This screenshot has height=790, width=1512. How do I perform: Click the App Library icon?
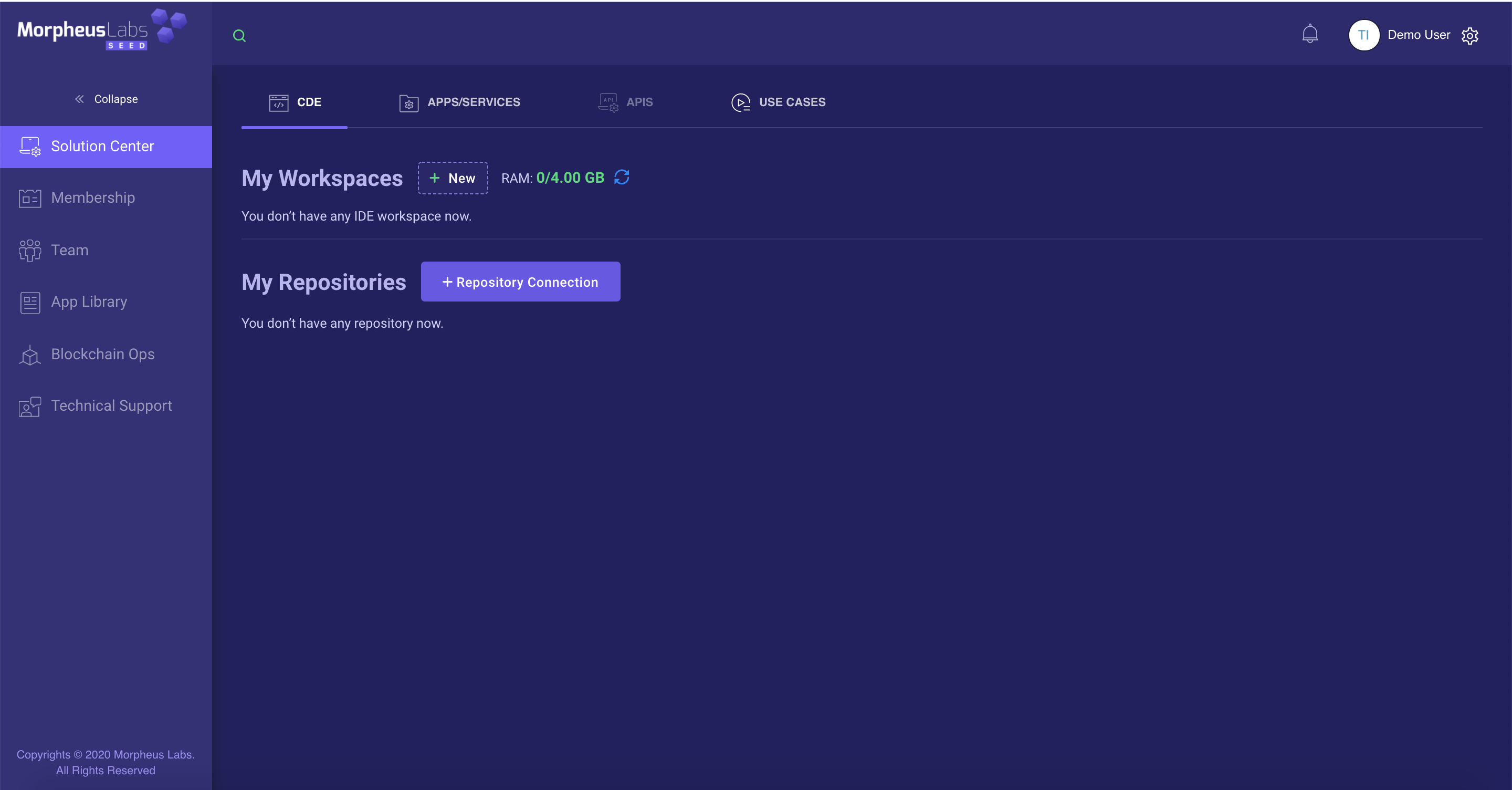[29, 303]
